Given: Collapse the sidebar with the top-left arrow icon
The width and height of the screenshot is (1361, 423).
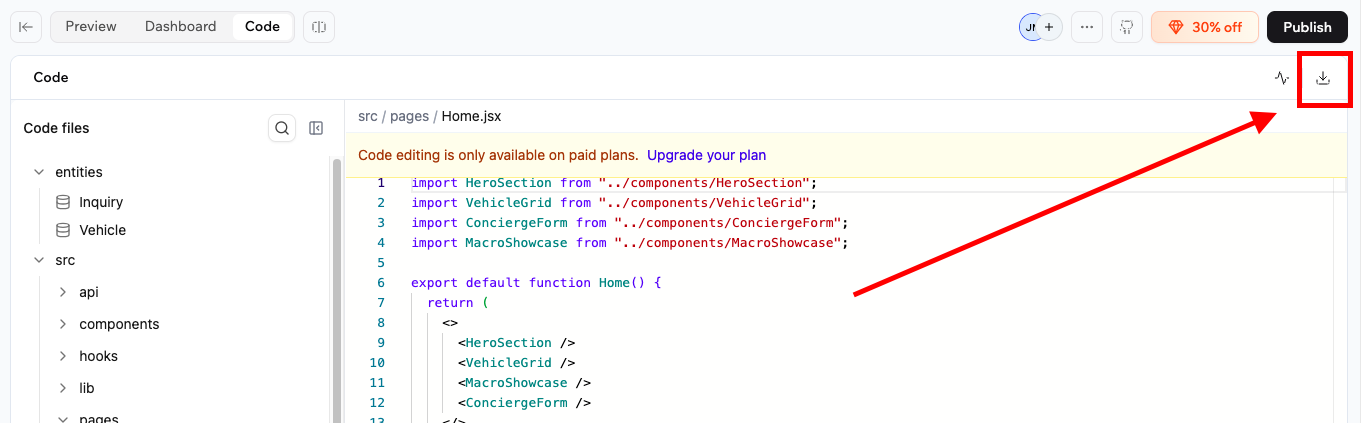Looking at the screenshot, I should [x=26, y=27].
